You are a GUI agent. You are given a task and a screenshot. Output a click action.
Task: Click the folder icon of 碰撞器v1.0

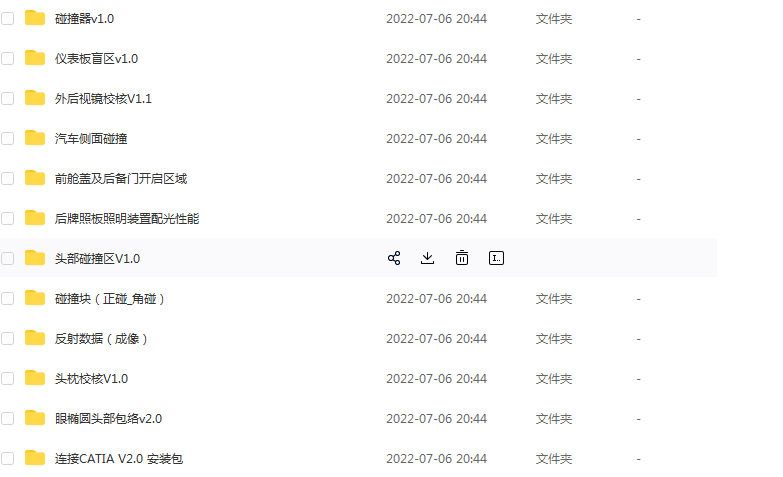(x=35, y=18)
